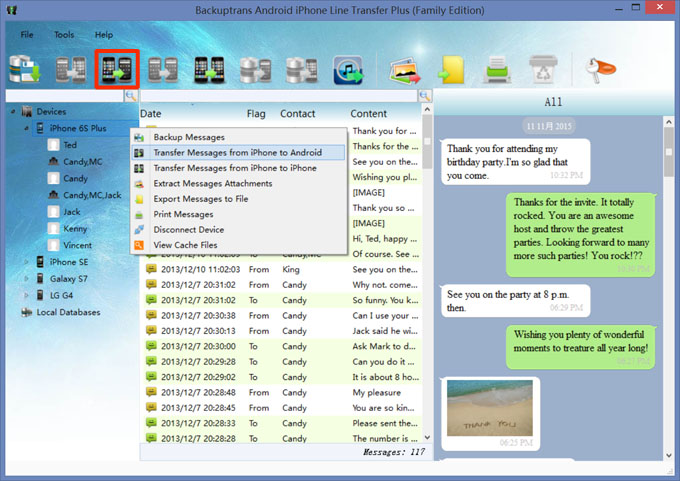Click the Backup Messages toolbar icon
The width and height of the screenshot is (680, 481).
(25, 69)
